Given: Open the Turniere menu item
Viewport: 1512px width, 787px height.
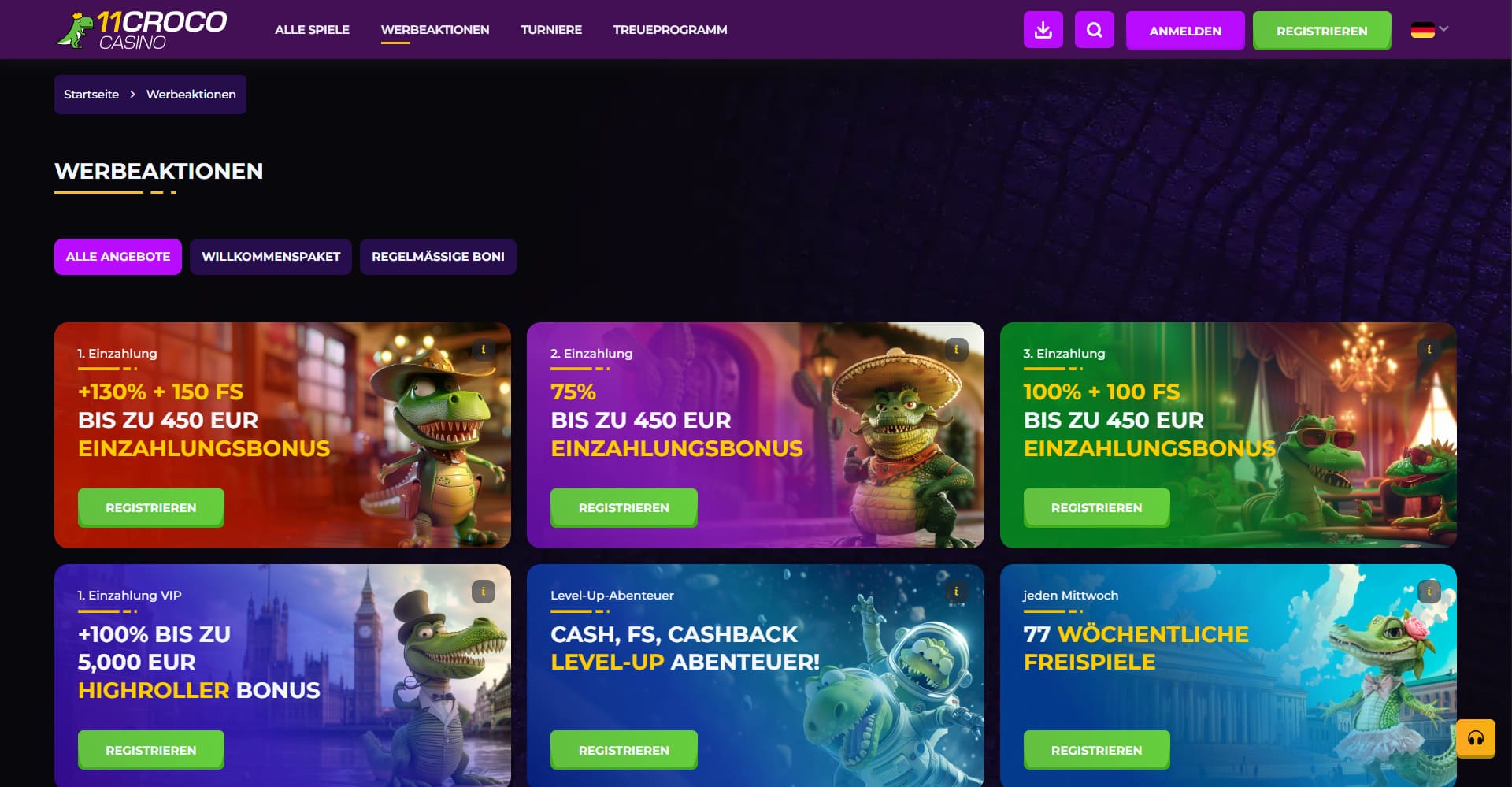Looking at the screenshot, I should point(551,30).
